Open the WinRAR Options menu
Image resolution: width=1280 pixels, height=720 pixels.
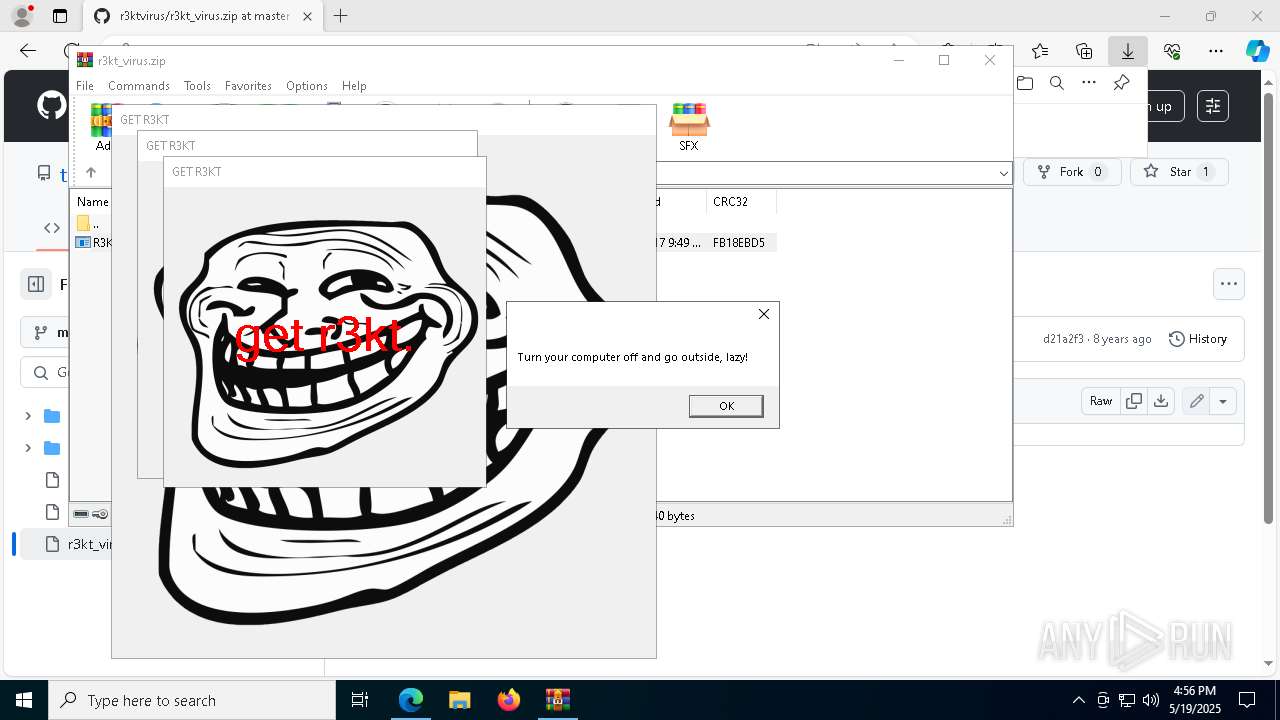point(307,86)
